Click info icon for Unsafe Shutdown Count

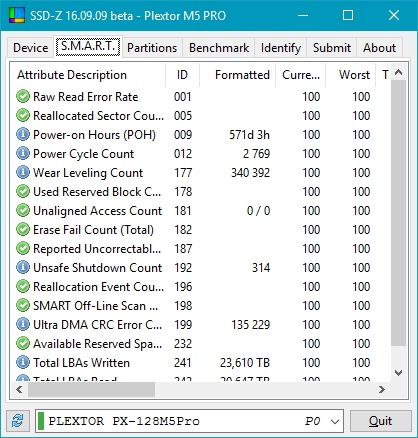(23, 268)
